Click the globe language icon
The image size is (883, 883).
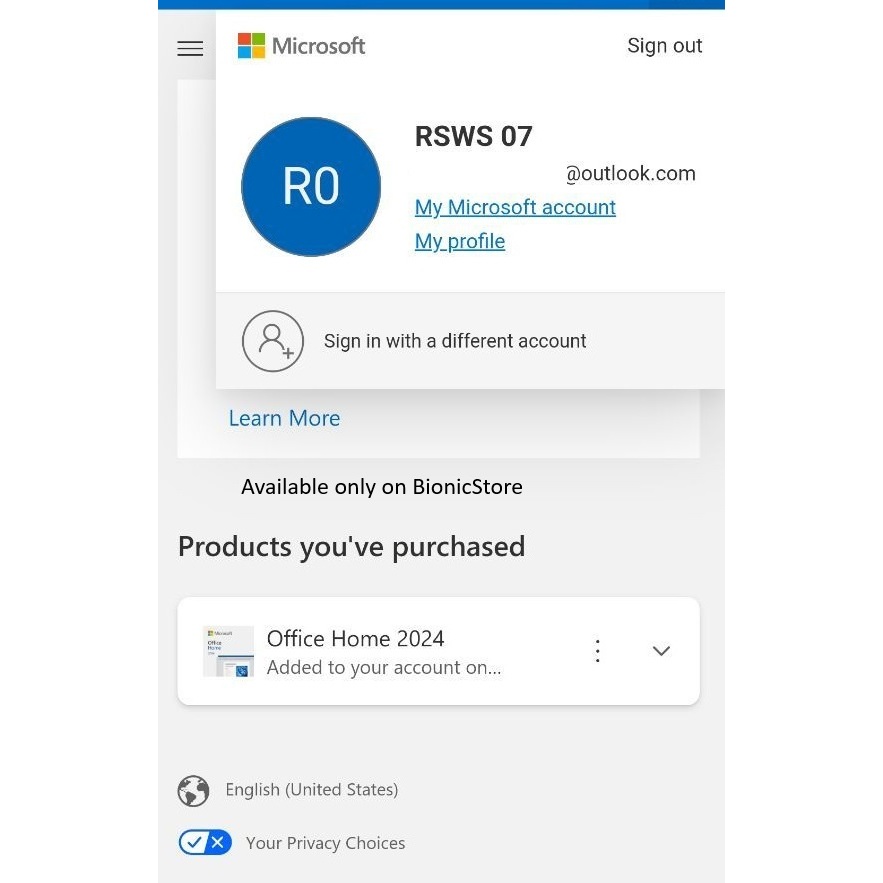[193, 791]
